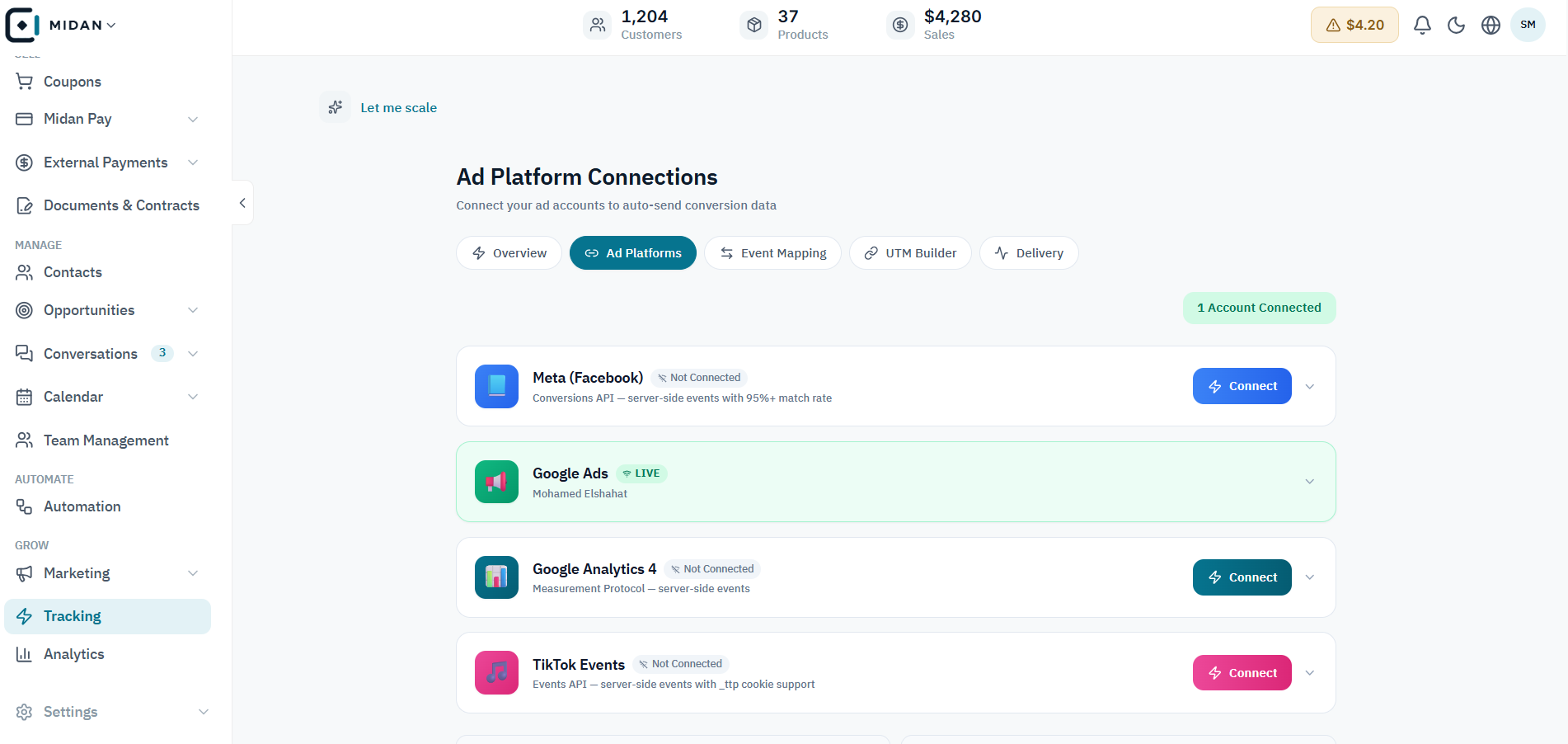Open the Event Mapping tab
The height and width of the screenshot is (744, 1568).
click(772, 253)
